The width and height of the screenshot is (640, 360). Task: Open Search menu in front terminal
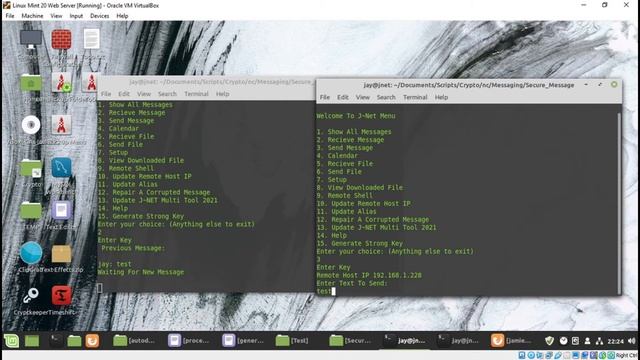(386, 97)
